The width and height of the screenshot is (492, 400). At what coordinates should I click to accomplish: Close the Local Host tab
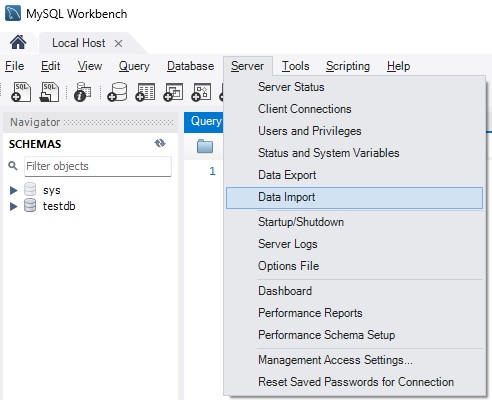(x=118, y=43)
